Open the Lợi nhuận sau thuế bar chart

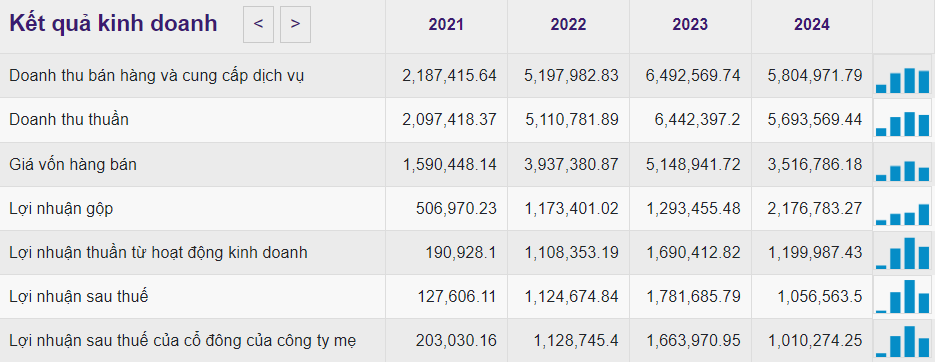[x=902, y=296]
